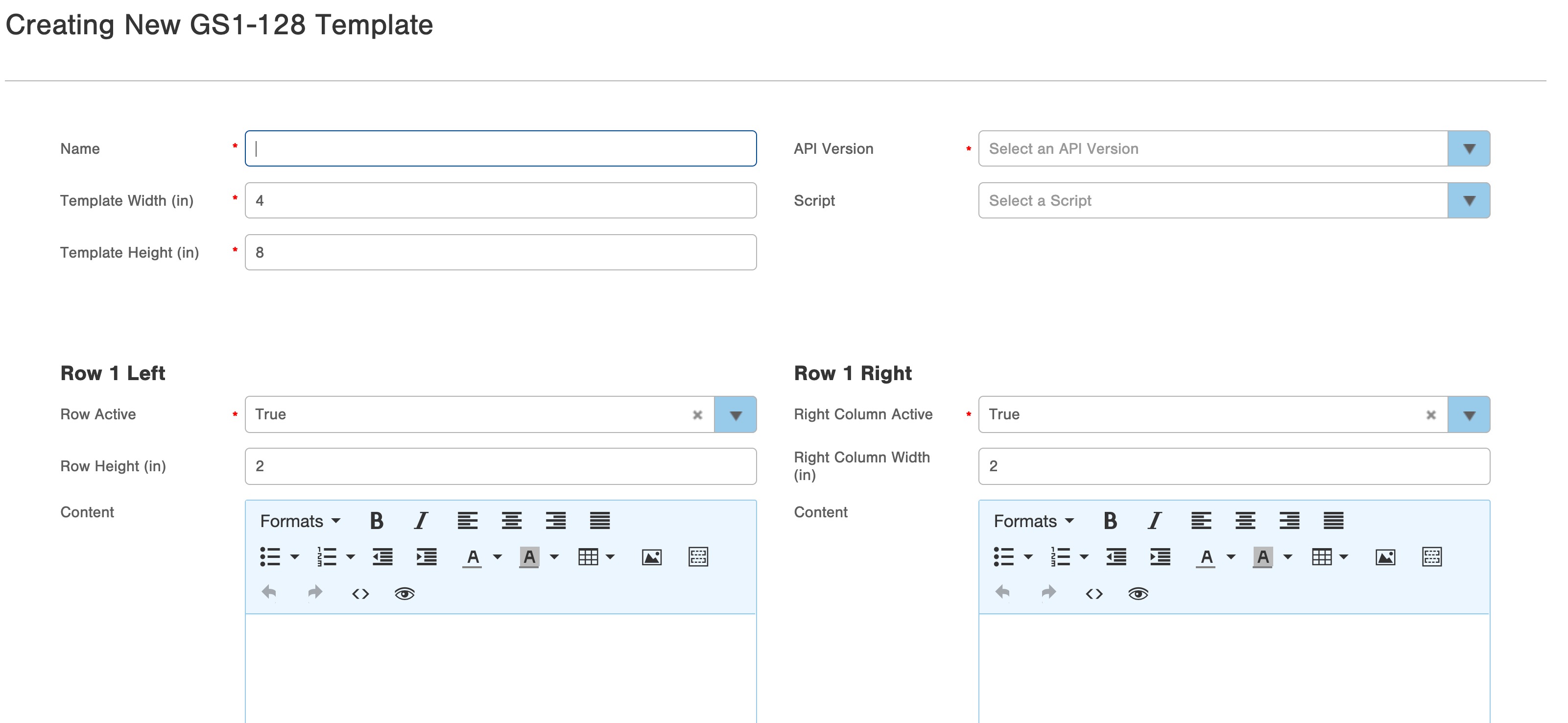Undo in Row 1 Left editor
The height and width of the screenshot is (723, 1568).
pyautogui.click(x=269, y=593)
